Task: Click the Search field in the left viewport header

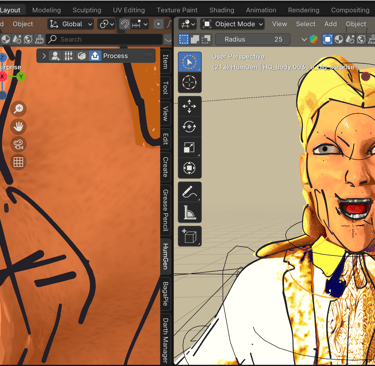Action: coord(104,40)
